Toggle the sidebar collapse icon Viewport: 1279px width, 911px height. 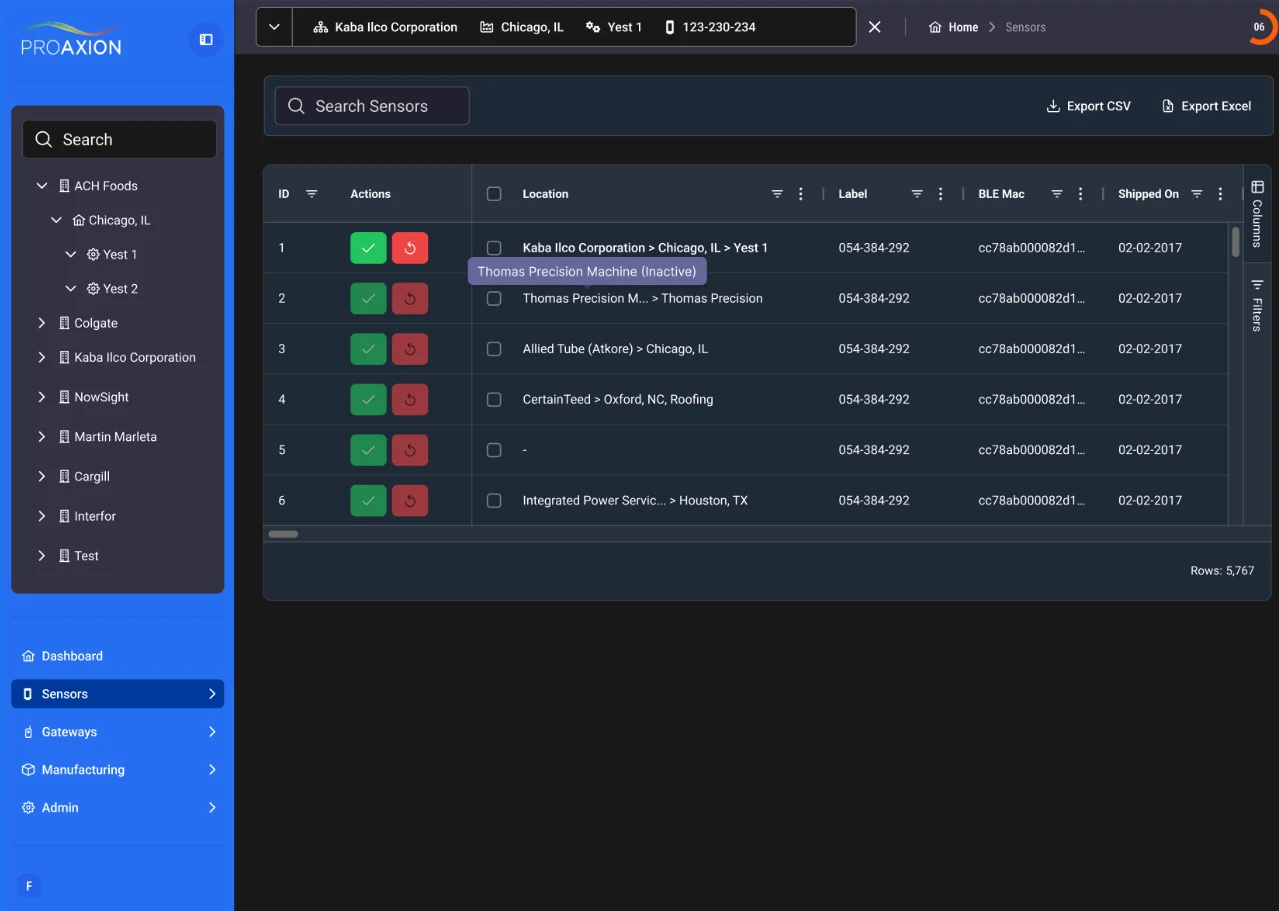[206, 40]
